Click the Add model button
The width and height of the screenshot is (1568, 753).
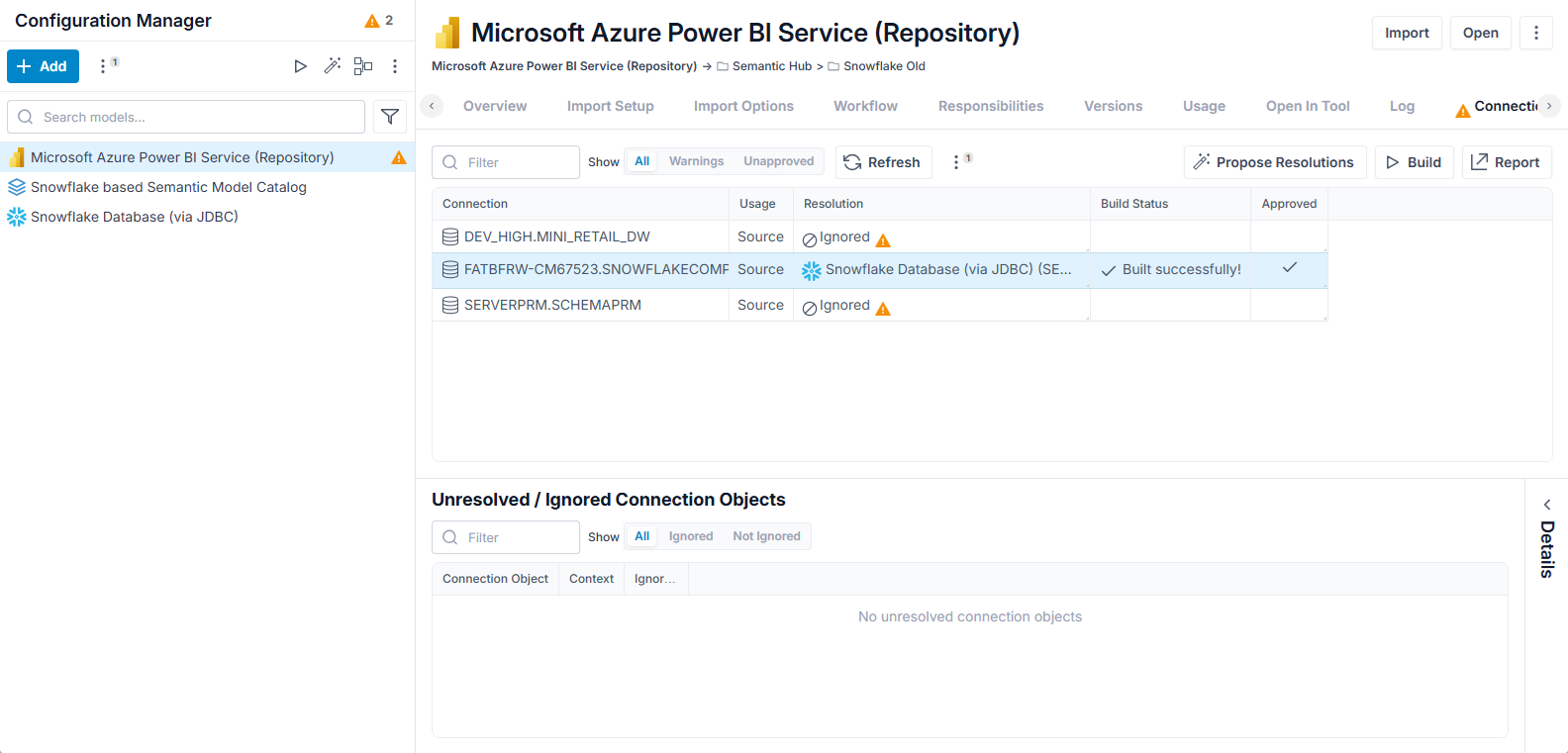tap(43, 66)
